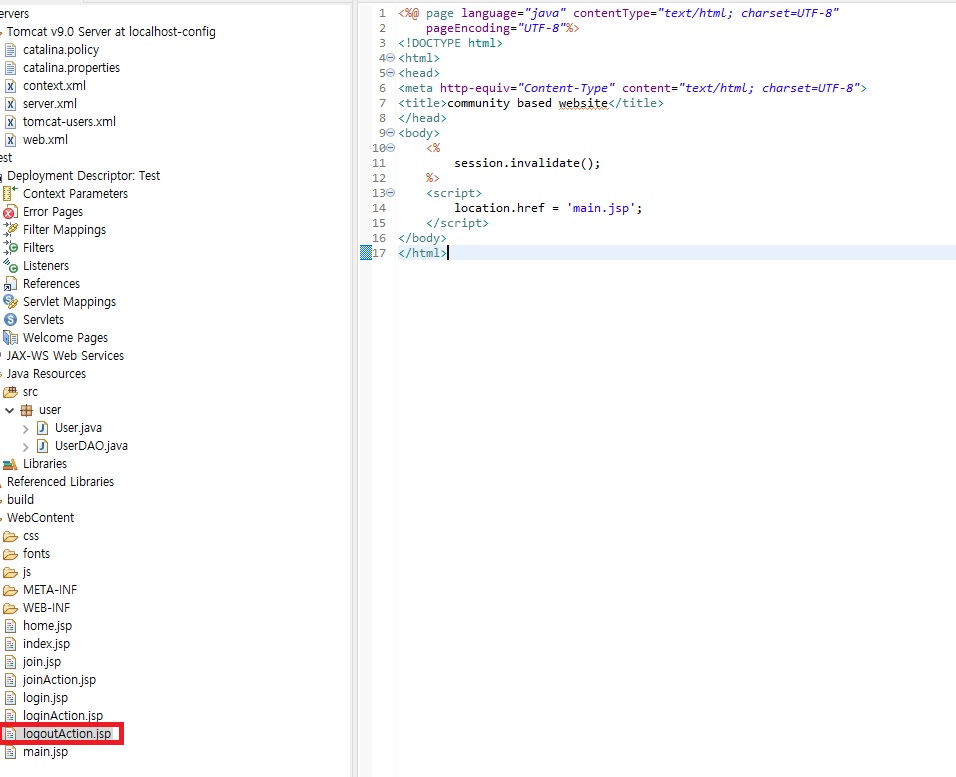Screen dimensions: 956x777
Task: Click the user package icon
Action: (27, 410)
